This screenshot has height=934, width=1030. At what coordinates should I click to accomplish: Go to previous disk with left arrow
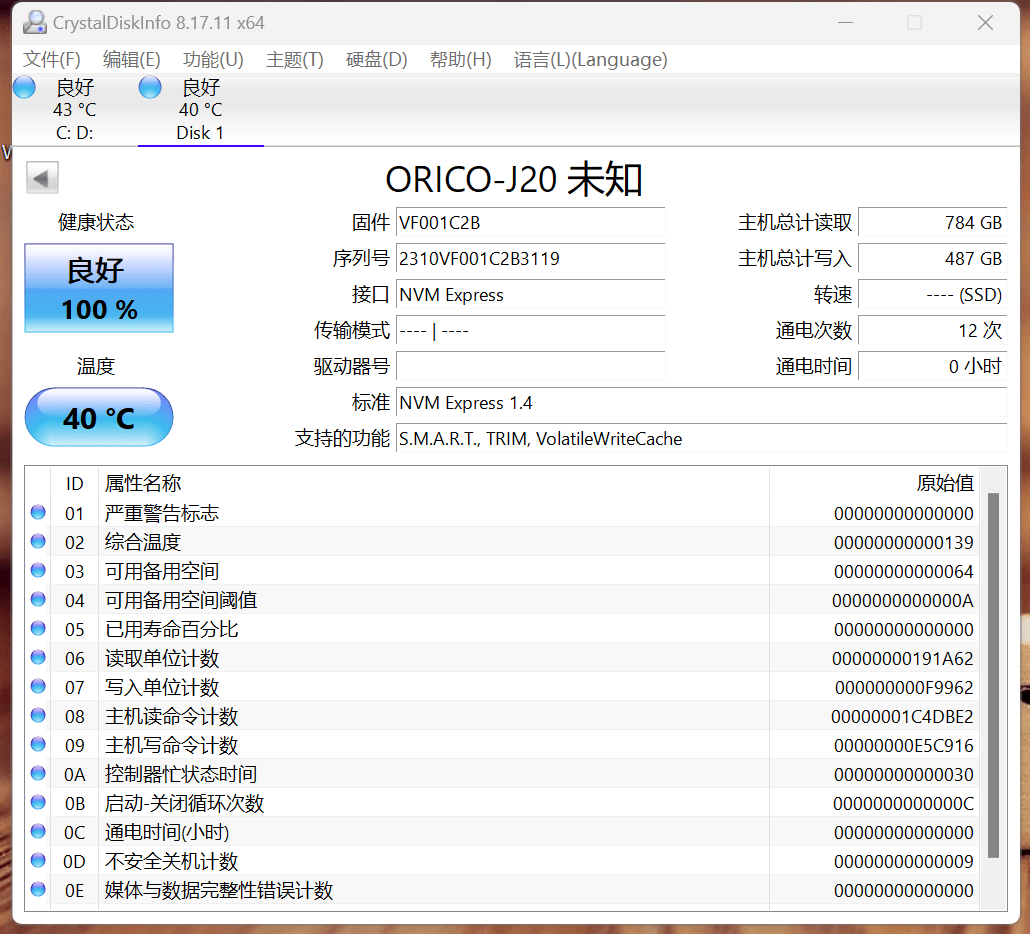pos(42,177)
